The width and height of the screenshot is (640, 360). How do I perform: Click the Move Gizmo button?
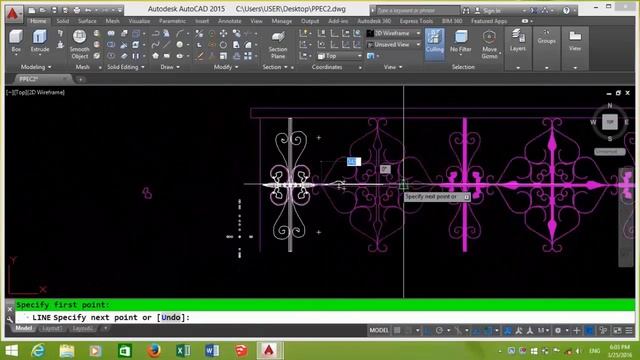pyautogui.click(x=489, y=45)
